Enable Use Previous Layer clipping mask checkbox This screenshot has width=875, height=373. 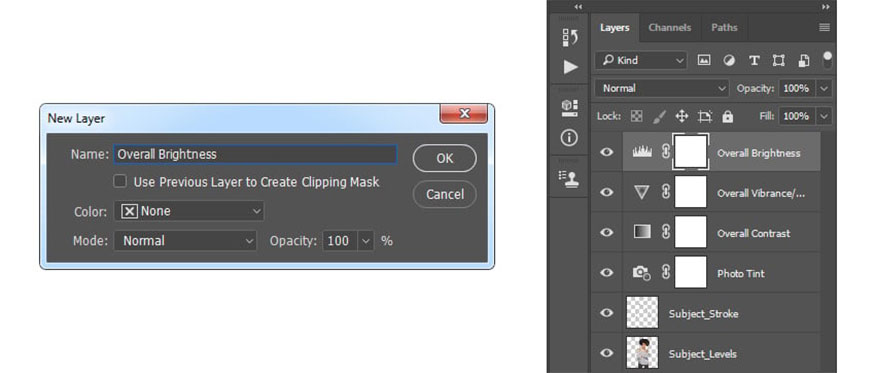click(x=119, y=181)
